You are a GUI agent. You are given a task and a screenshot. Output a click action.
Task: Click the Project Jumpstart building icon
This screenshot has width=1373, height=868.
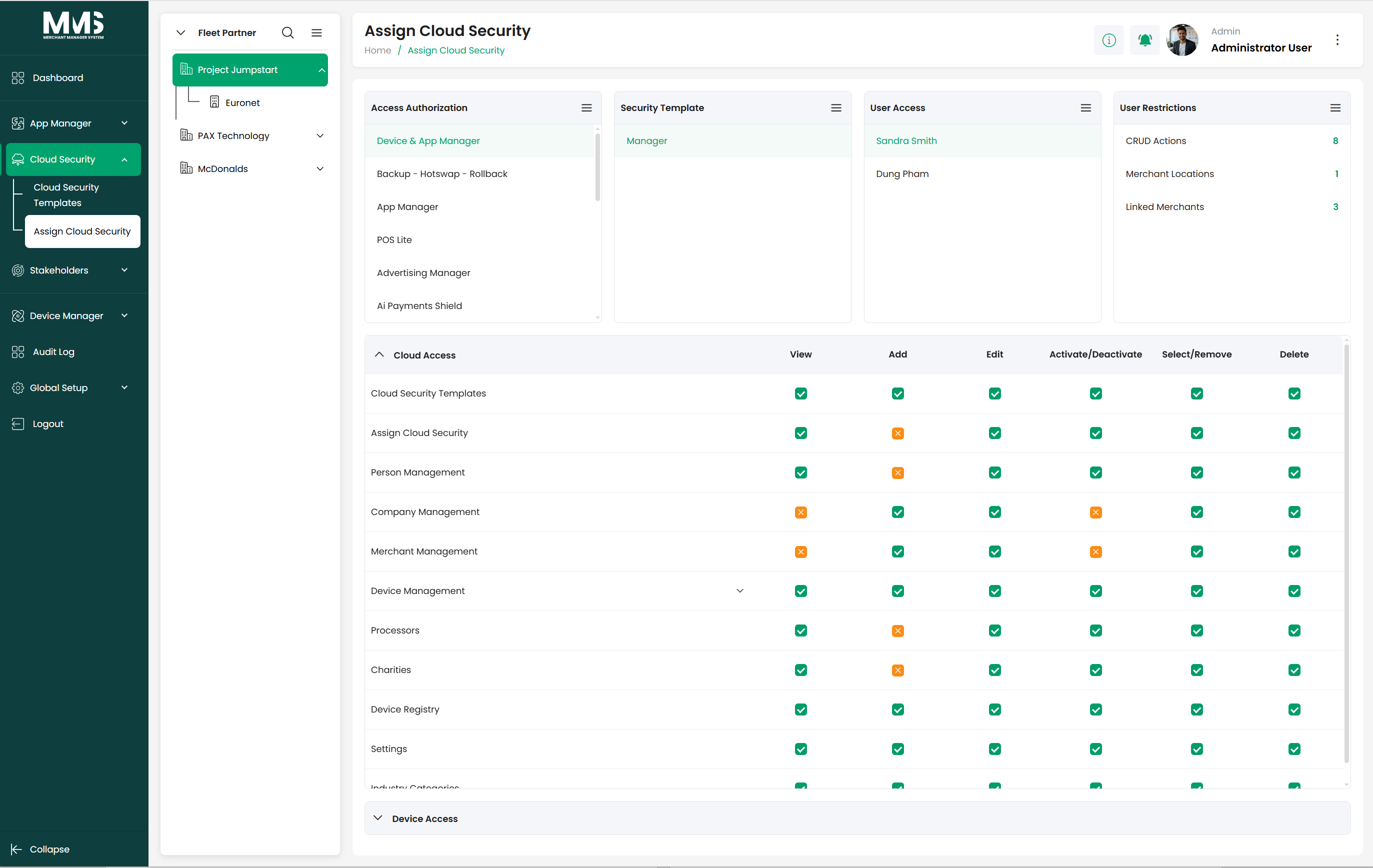point(186,69)
